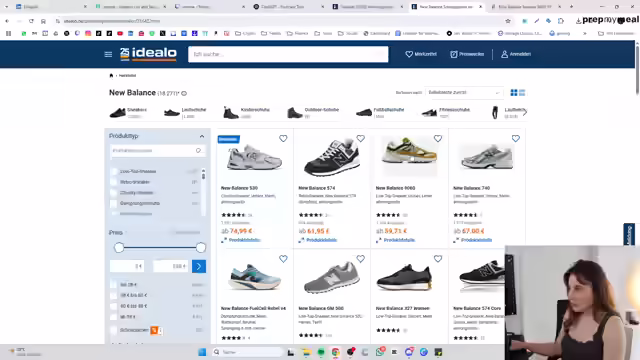The width and height of the screenshot is (640, 360).
Task: Open the Merkzettel wishlist
Action: 421,54
